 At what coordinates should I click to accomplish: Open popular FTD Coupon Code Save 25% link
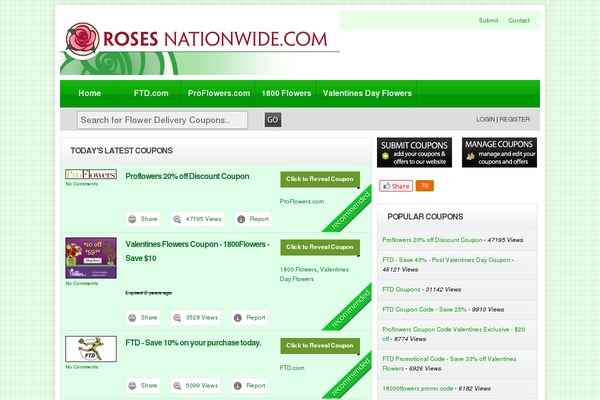424,309
